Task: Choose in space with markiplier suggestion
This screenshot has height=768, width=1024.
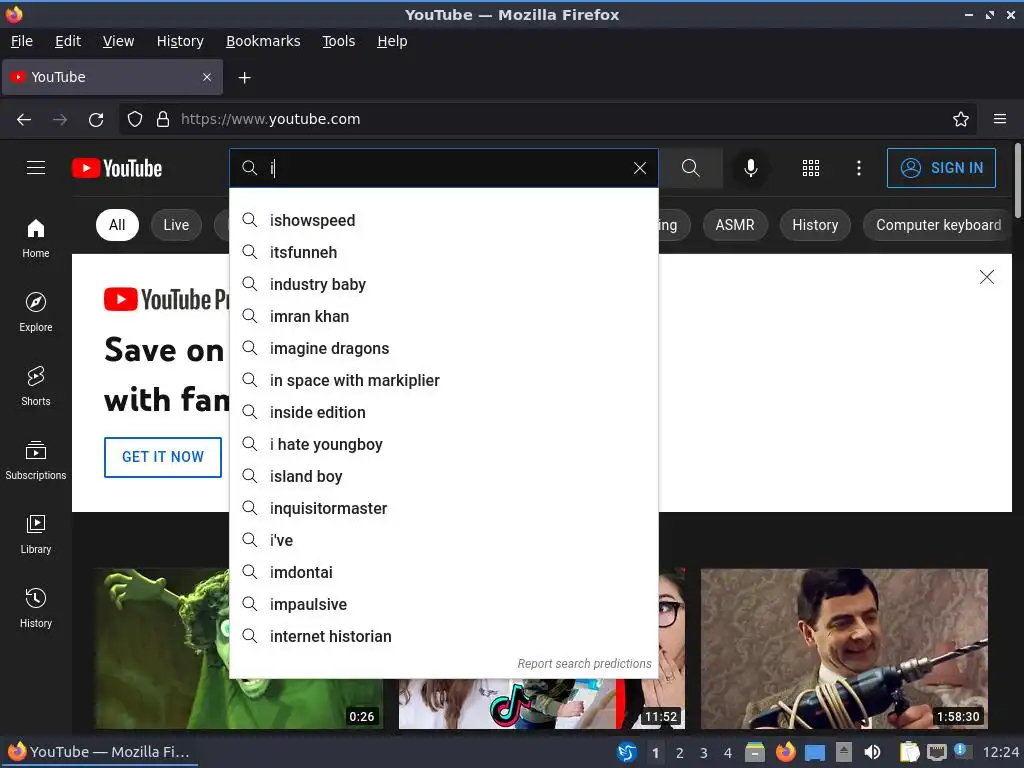Action: pyautogui.click(x=444, y=380)
